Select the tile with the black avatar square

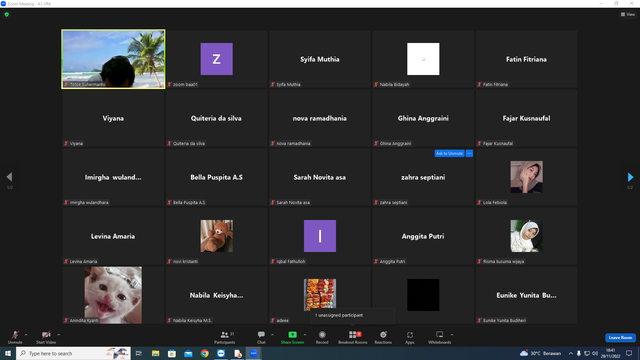click(423, 295)
